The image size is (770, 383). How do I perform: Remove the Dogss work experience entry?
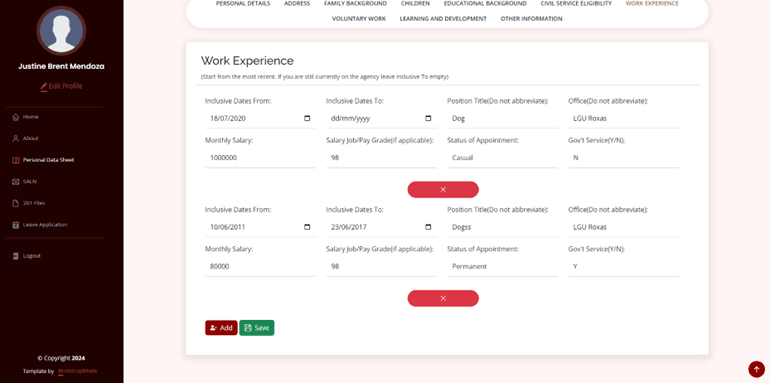pyautogui.click(x=443, y=298)
